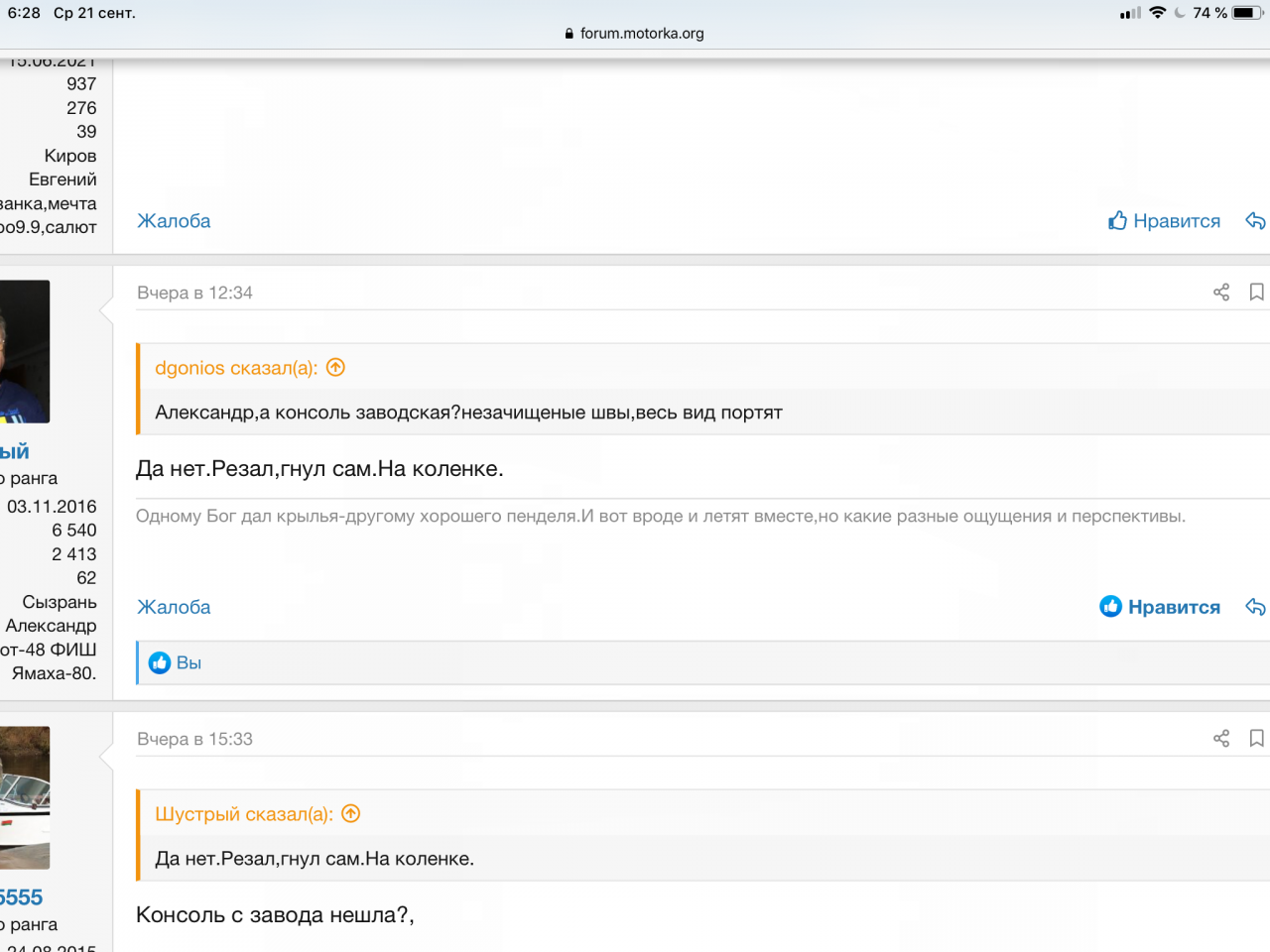1270x952 pixels.
Task: Share the post from Вчера в 12:34
Action: [1221, 293]
